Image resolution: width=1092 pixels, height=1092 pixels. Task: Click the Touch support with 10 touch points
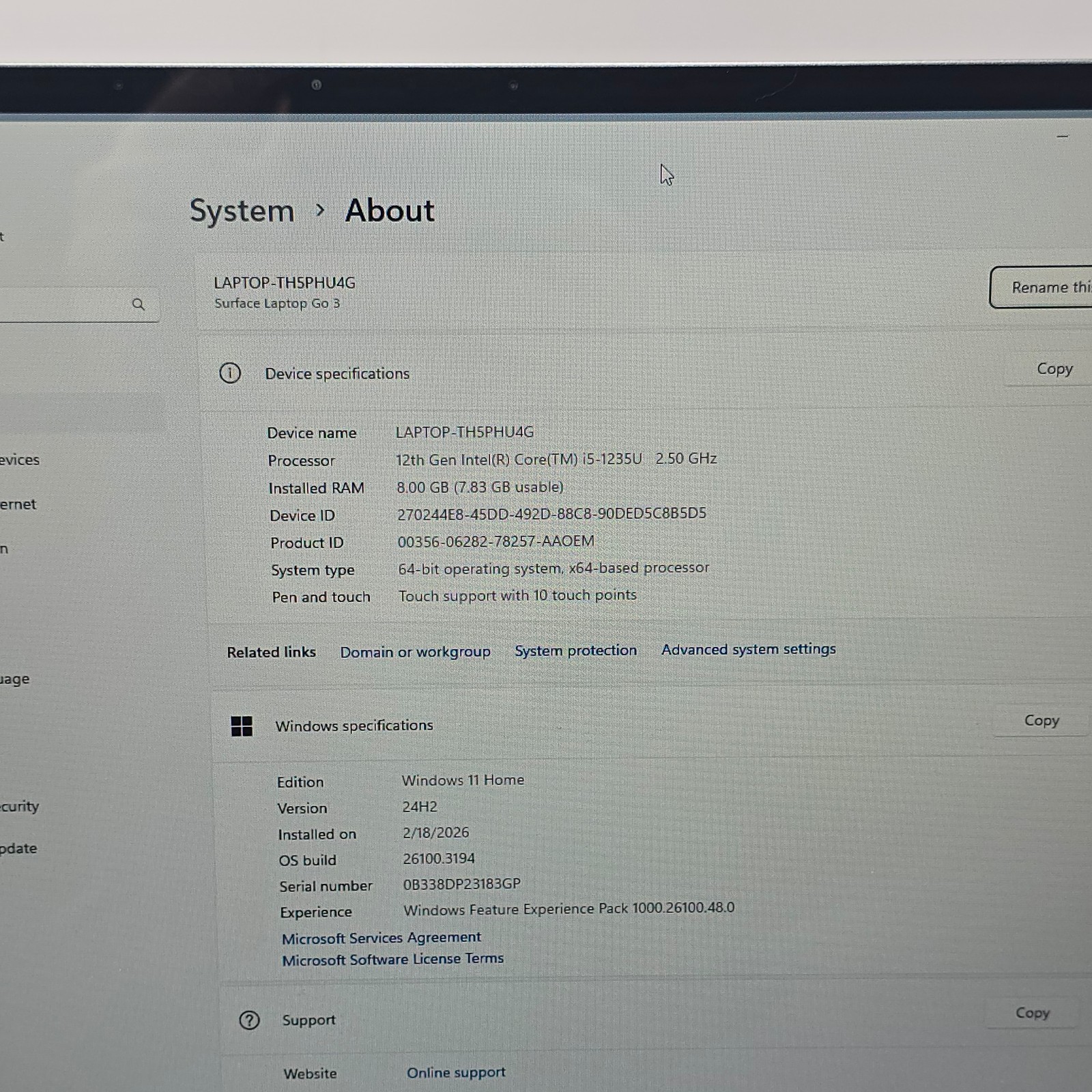pyautogui.click(x=517, y=595)
